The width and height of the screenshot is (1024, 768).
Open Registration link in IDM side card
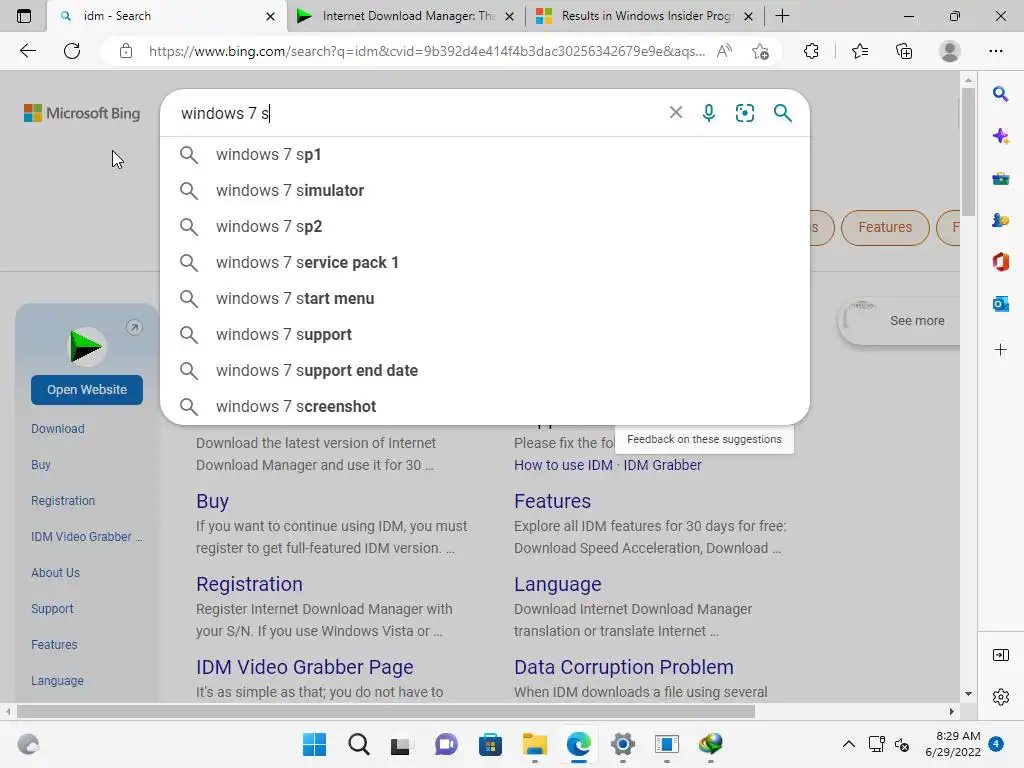63,501
